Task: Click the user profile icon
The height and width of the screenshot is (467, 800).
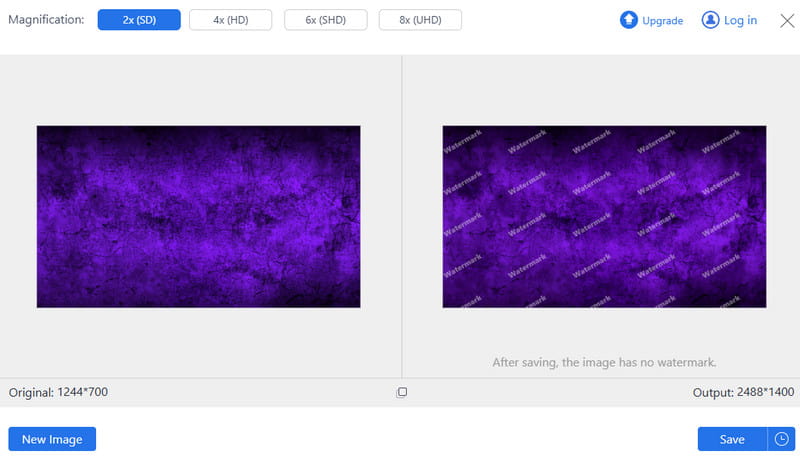Action: 710,20
